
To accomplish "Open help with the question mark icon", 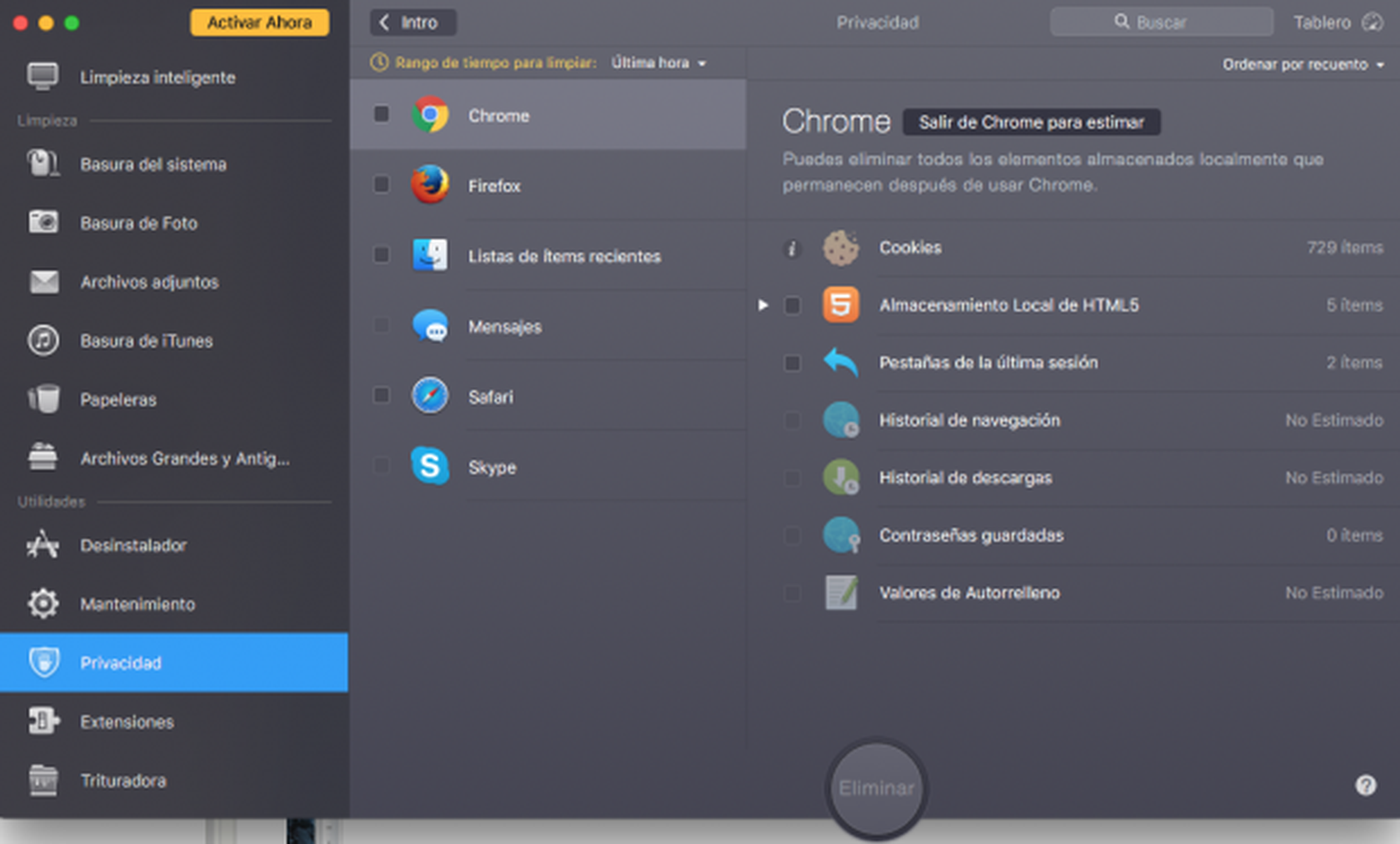I will tap(1366, 786).
